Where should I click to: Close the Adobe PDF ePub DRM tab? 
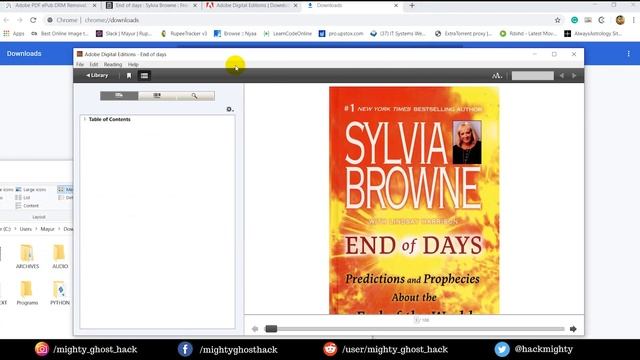94,5
